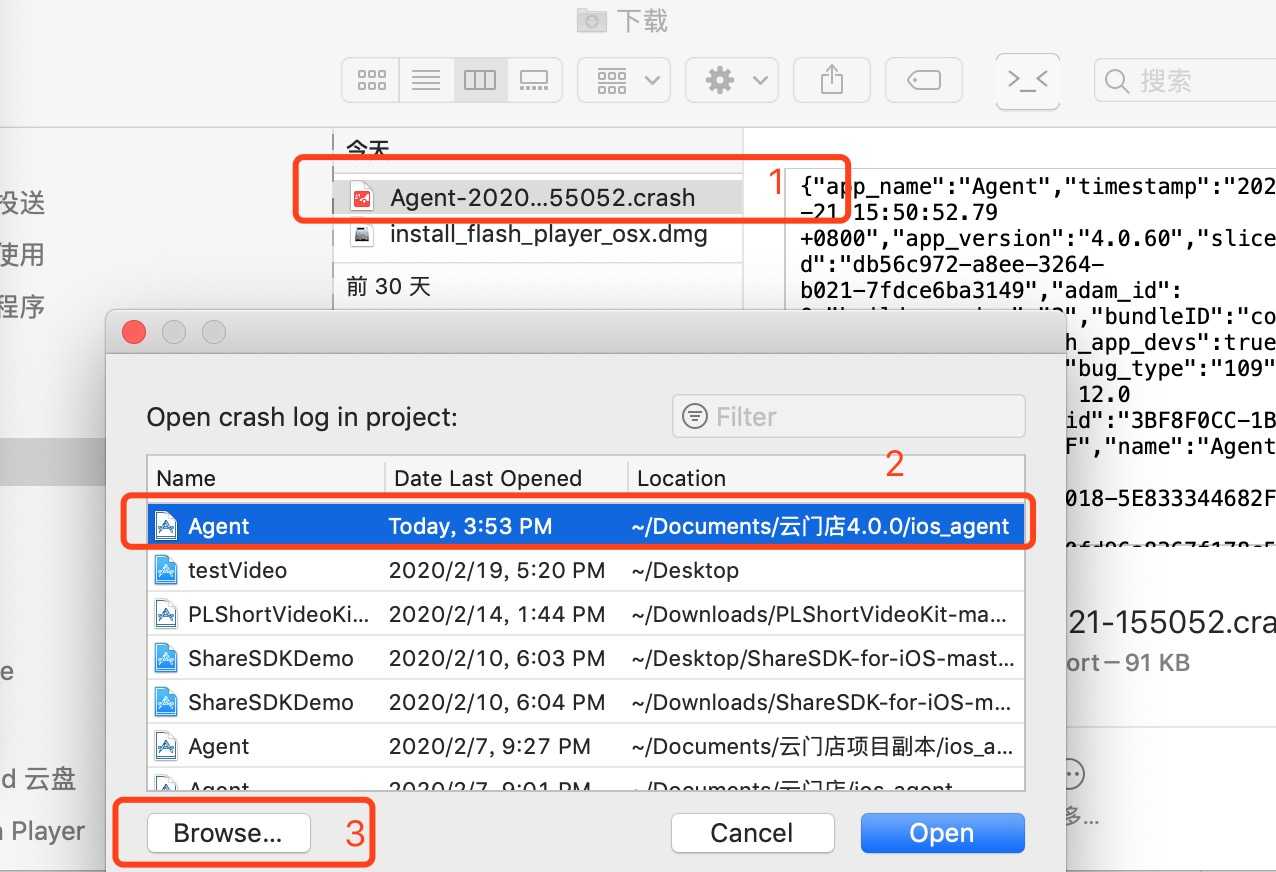The height and width of the screenshot is (872, 1276).
Task: Click the testVideo Xcode project icon
Action: click(x=166, y=570)
